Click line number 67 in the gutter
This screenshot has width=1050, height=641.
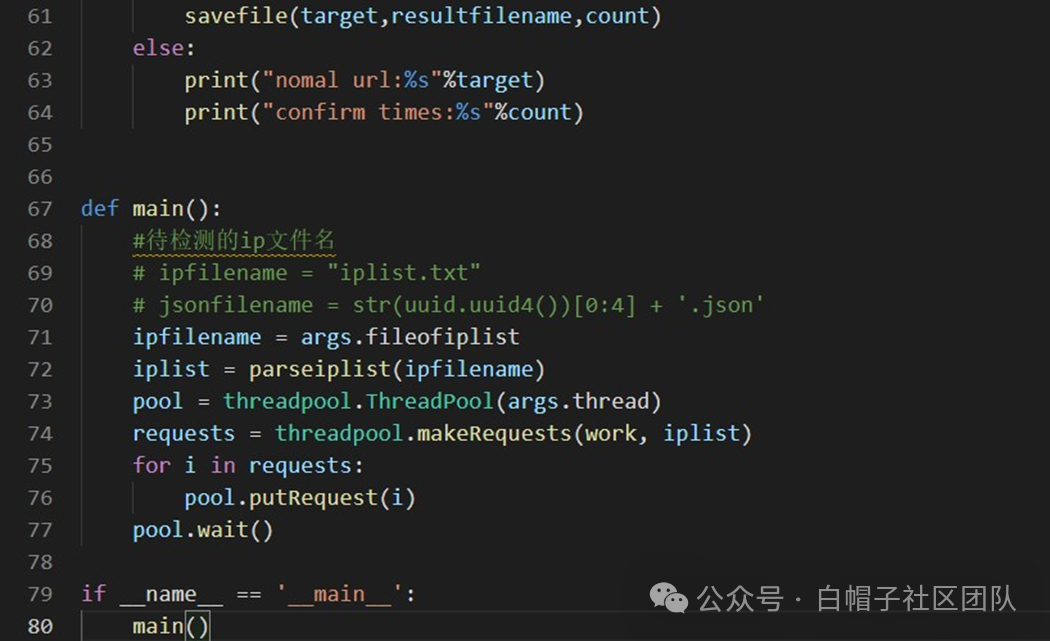(40, 209)
